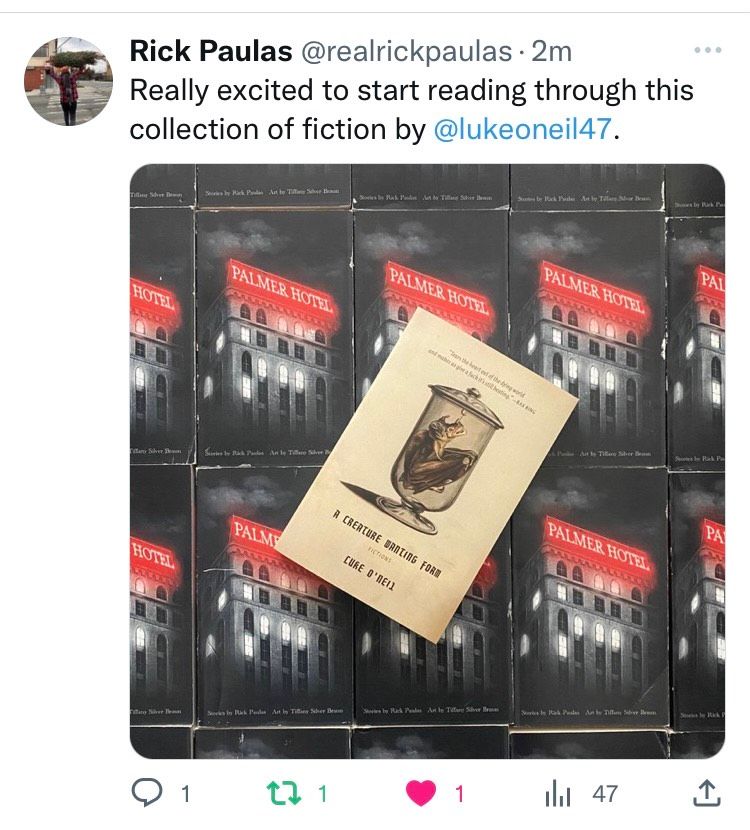Image resolution: width=750 pixels, height=830 pixels.
Task: Open the three-dot more options menu
Action: click(x=708, y=50)
